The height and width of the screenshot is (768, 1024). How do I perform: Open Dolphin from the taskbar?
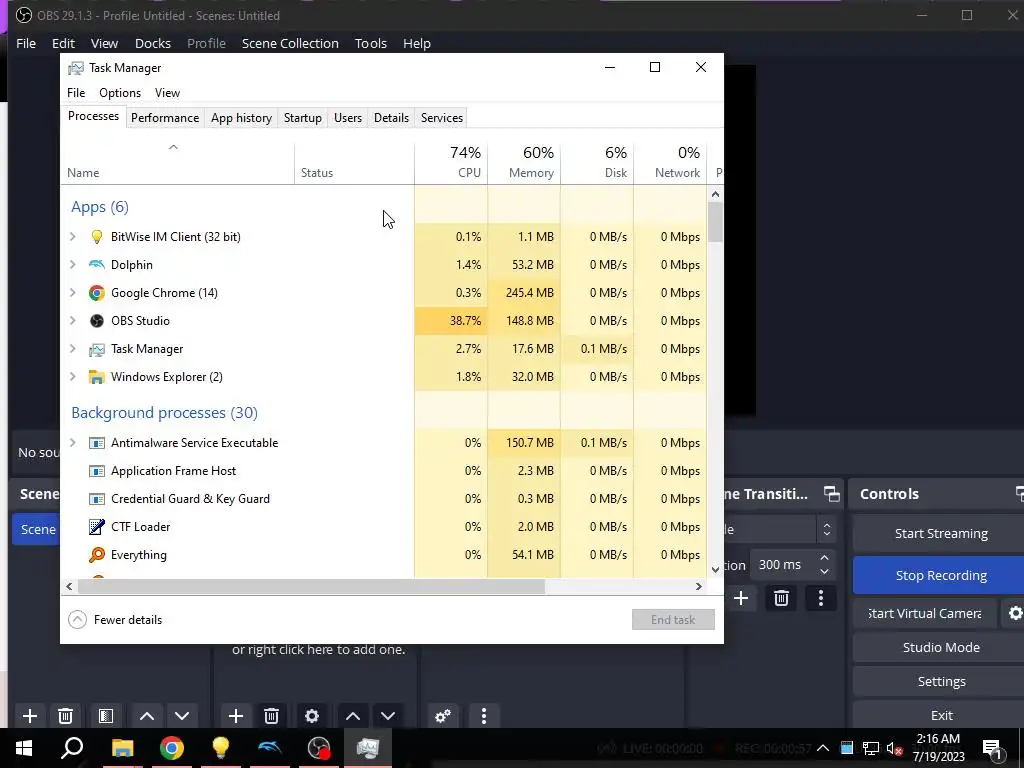(x=270, y=748)
